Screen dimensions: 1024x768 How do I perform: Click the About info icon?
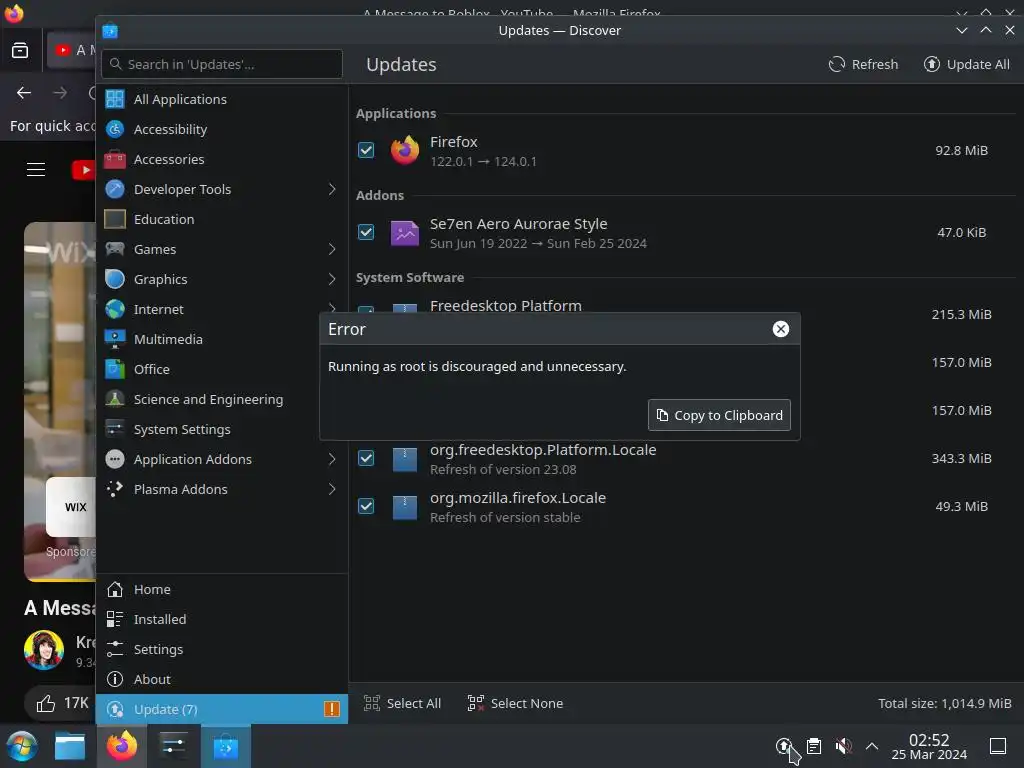point(115,679)
